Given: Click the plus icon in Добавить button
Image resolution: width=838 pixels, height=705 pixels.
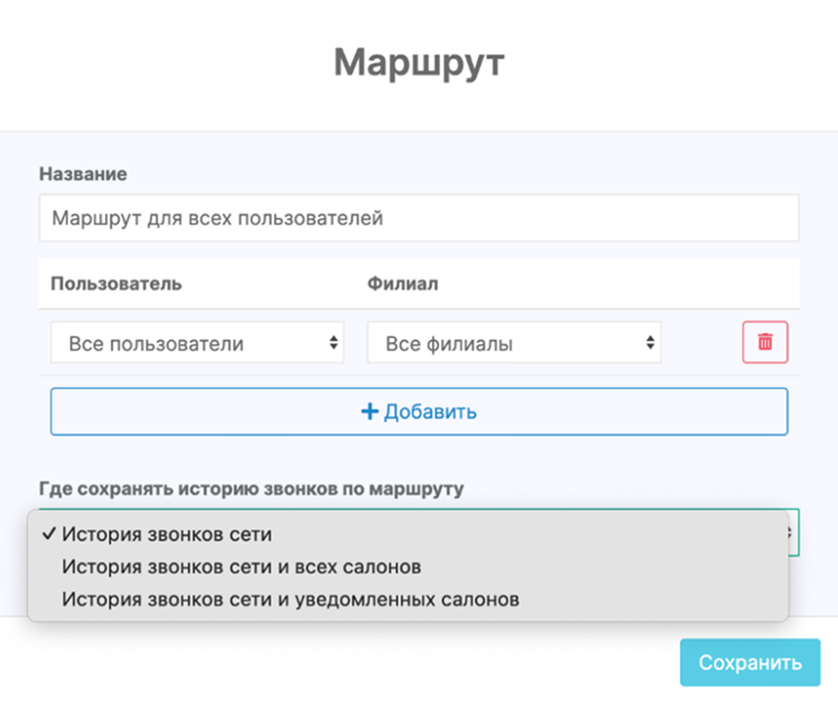Looking at the screenshot, I should [369, 412].
